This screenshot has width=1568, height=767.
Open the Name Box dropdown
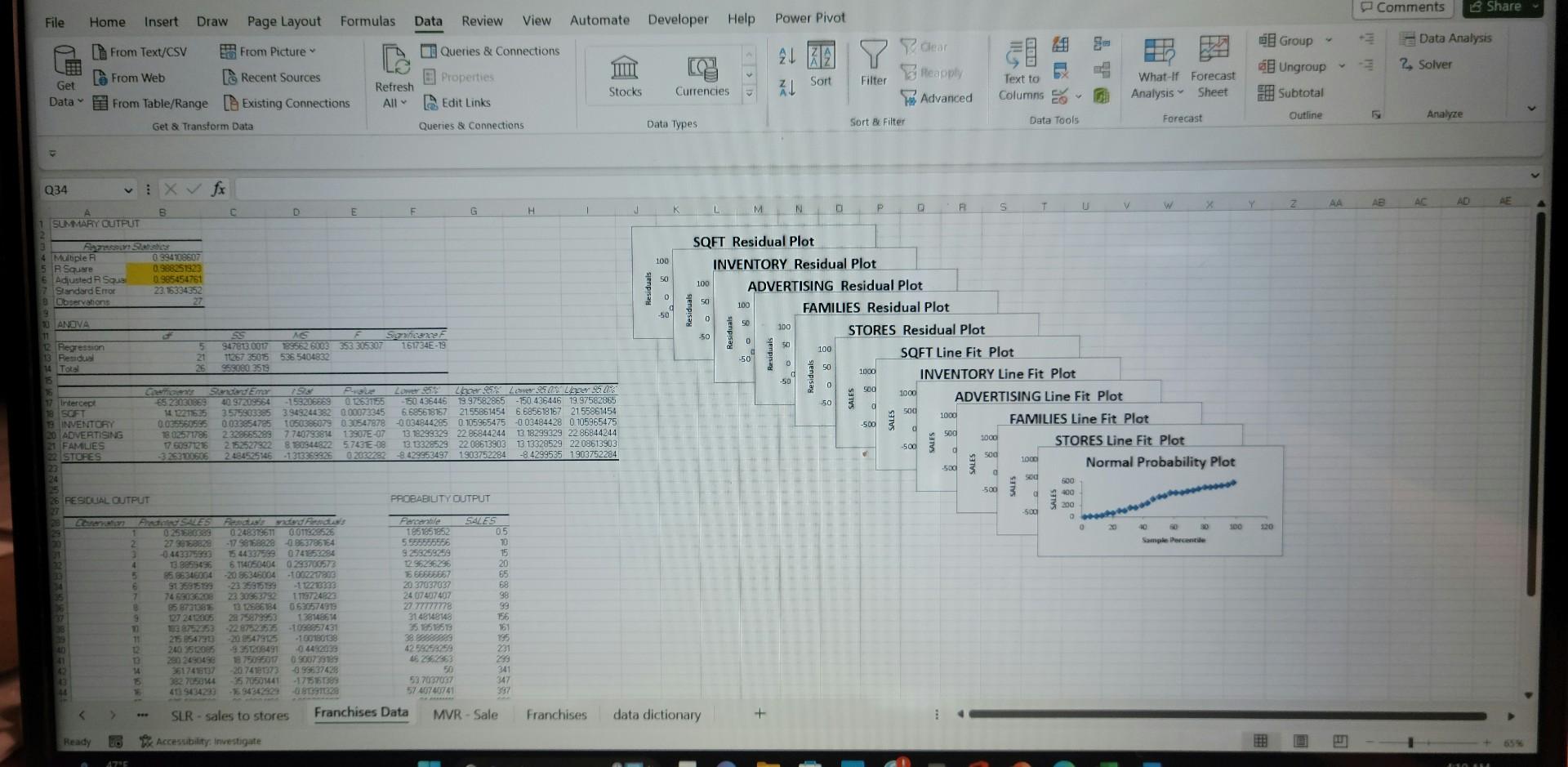128,190
